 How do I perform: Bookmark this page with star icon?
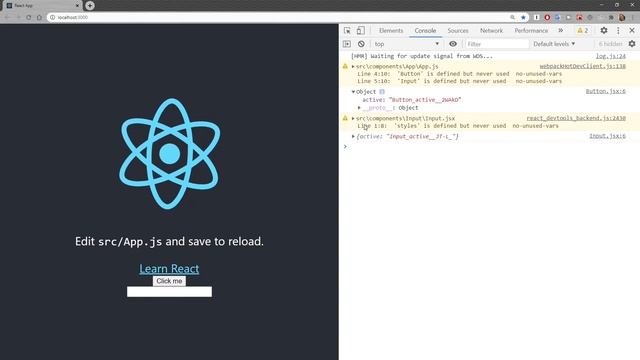coord(523,18)
